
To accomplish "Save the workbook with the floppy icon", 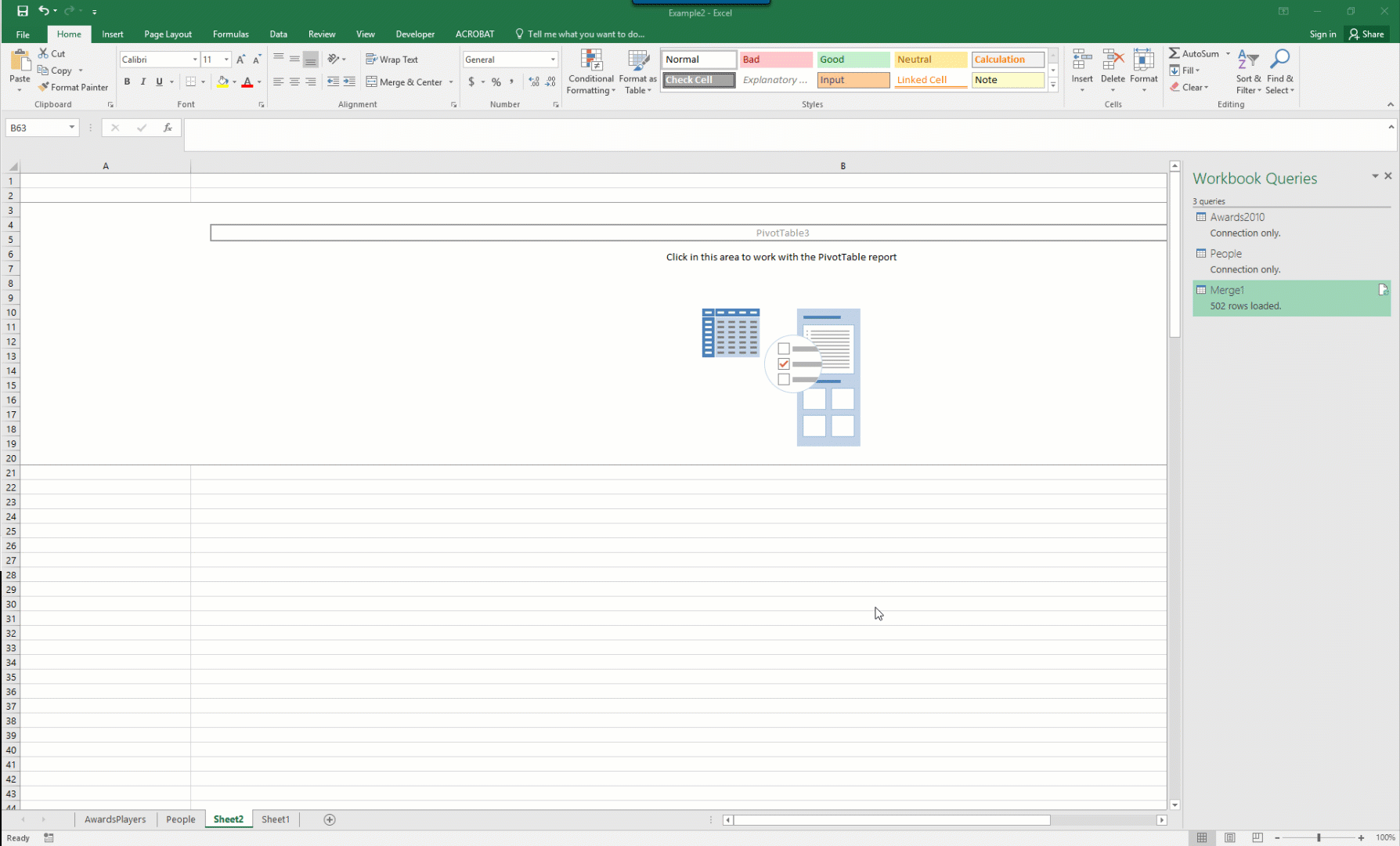I will tap(22, 11).
